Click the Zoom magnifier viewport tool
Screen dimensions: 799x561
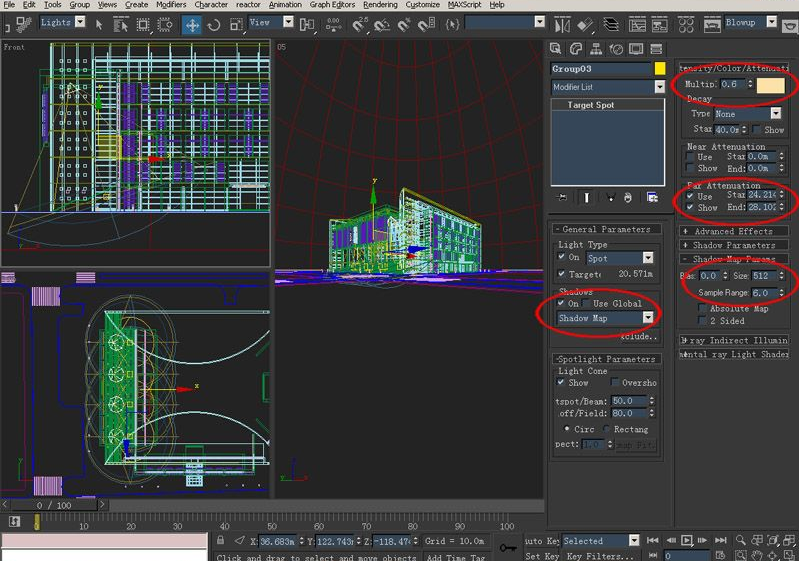coord(740,540)
